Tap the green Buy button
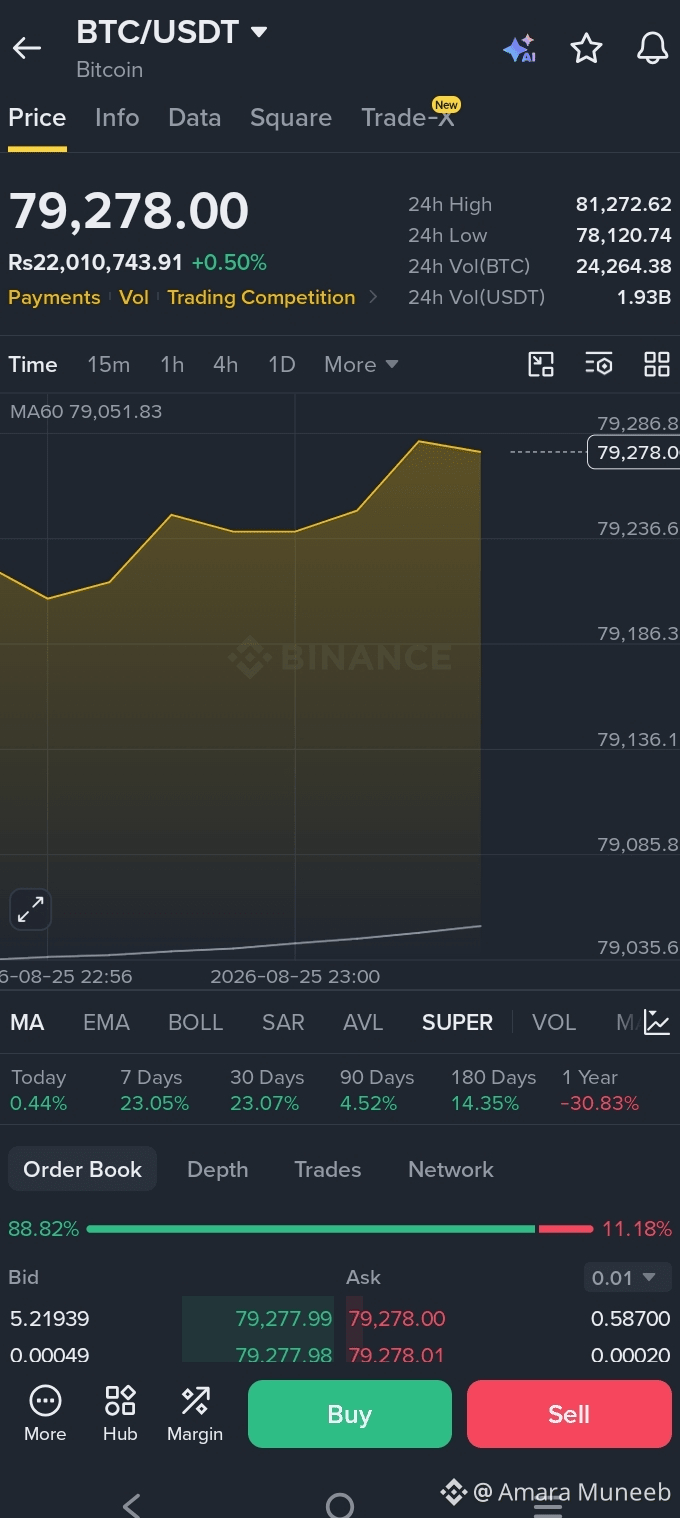This screenshot has height=1518, width=680. pyautogui.click(x=350, y=1414)
